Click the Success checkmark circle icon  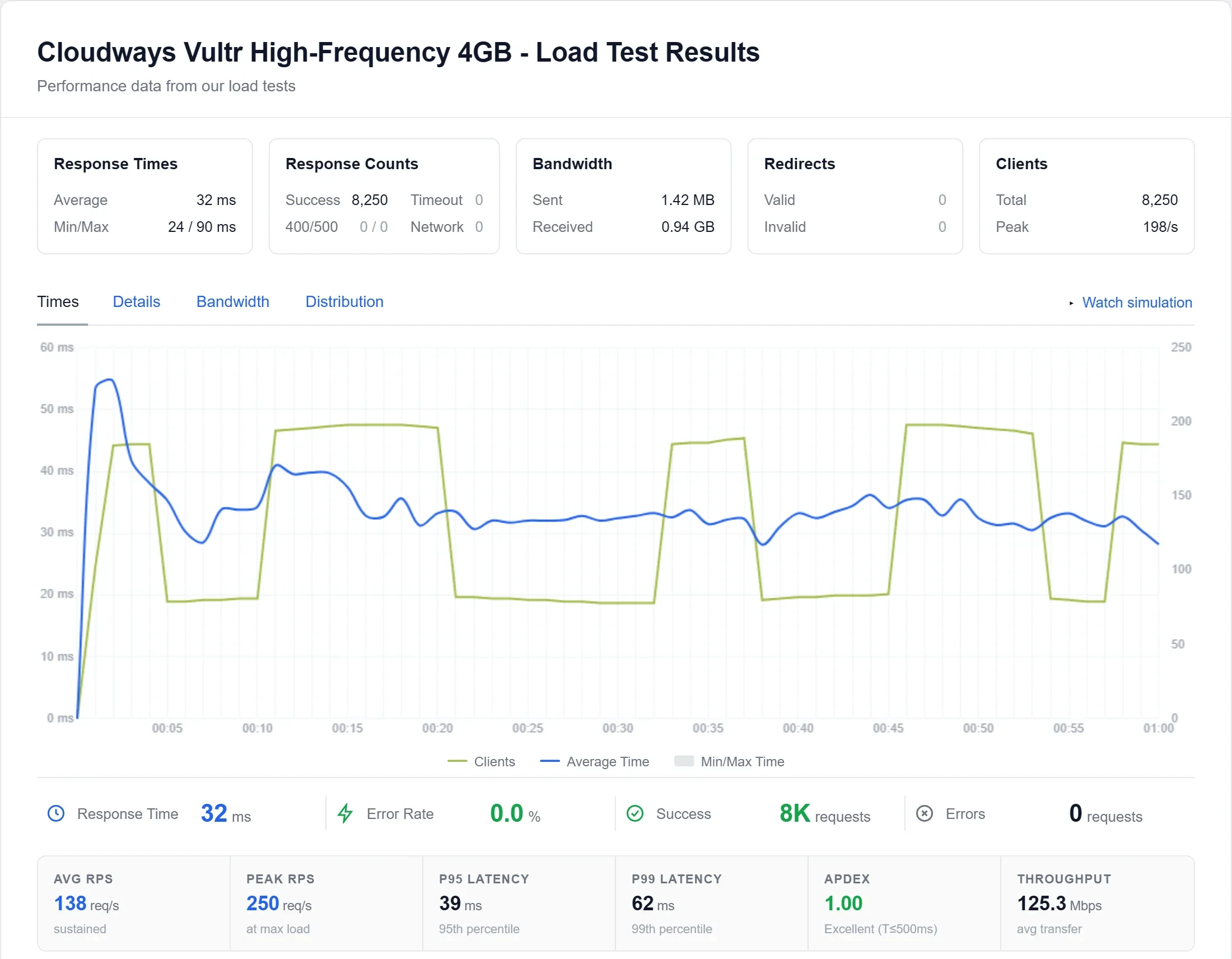[x=635, y=813]
